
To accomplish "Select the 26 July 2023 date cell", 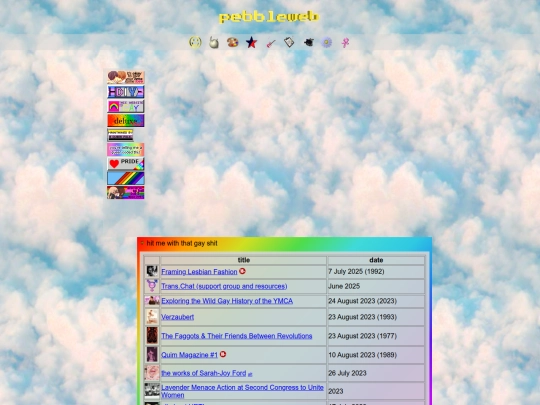I will click(x=376, y=373).
